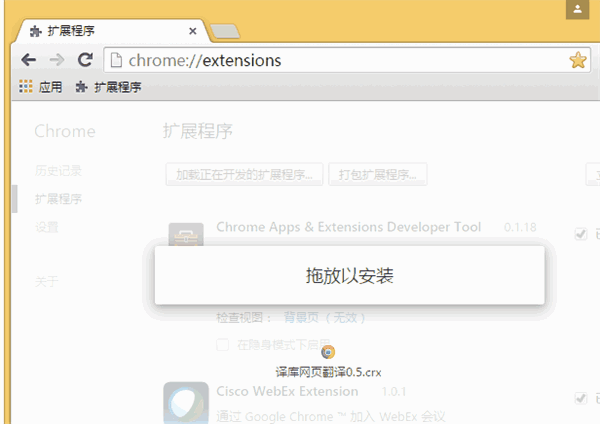Click 打包扩展程序 button
Screen dimensions: 600x424
(378, 174)
